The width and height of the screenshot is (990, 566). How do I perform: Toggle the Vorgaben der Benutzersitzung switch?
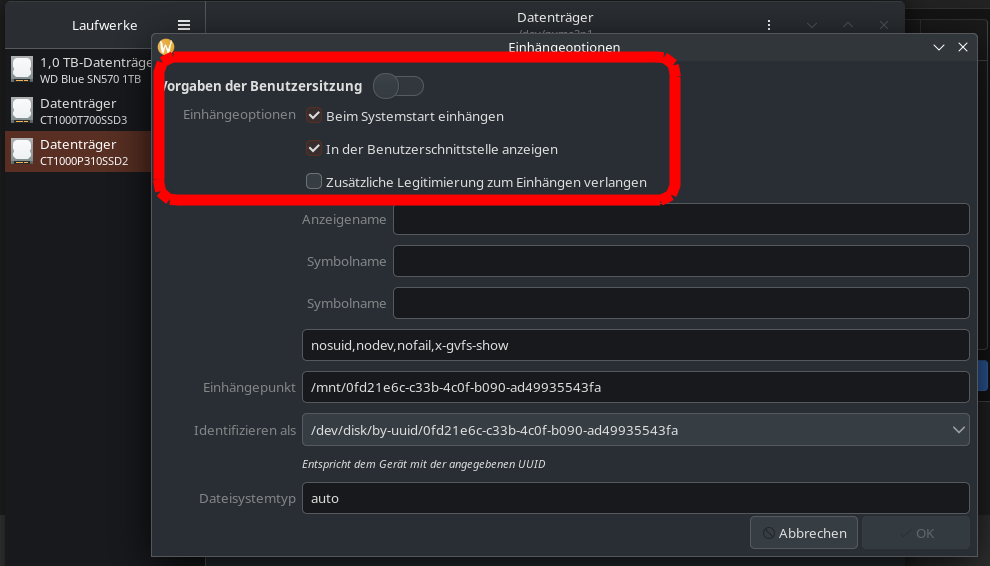398,86
